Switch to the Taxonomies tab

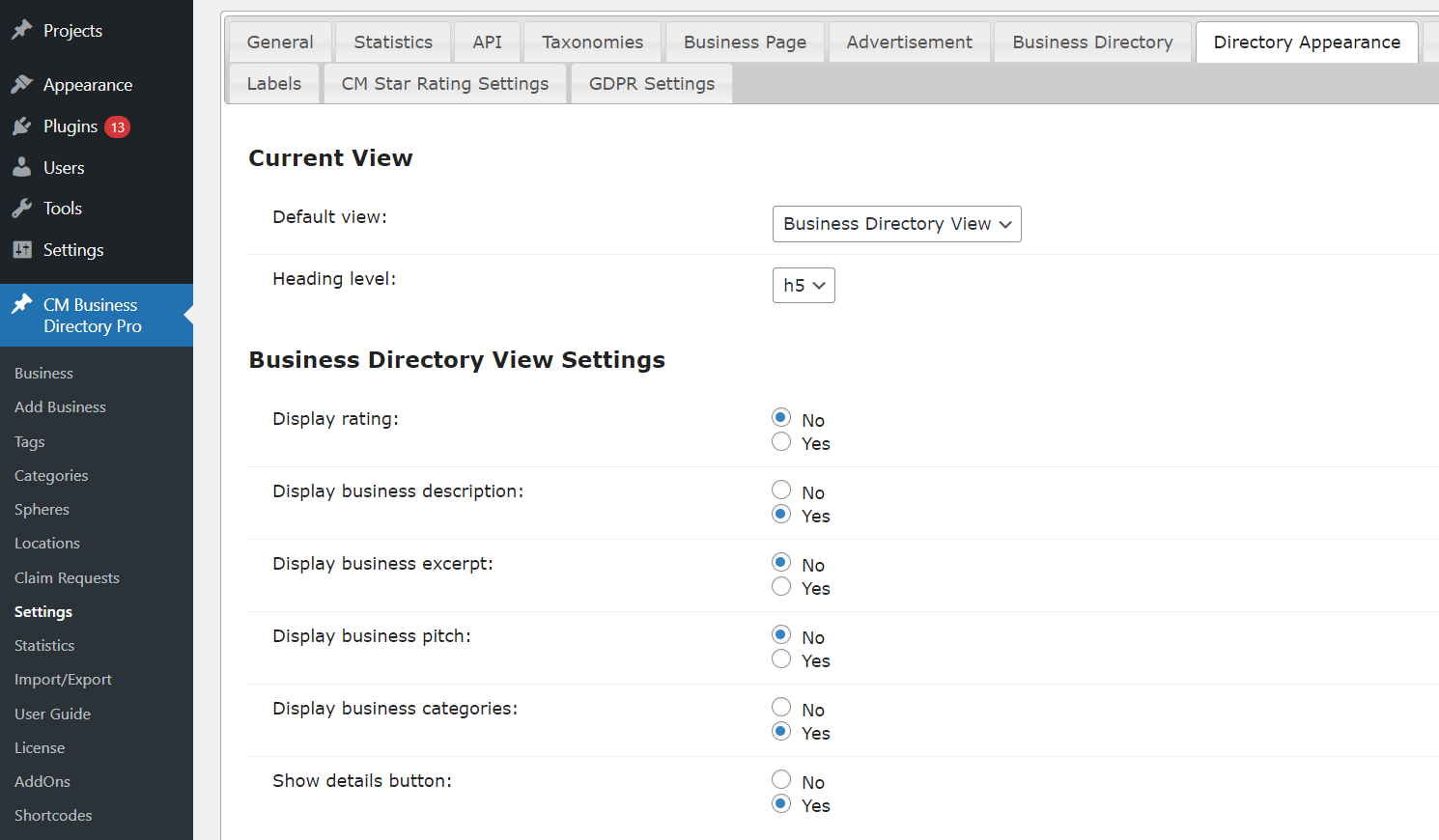point(592,42)
